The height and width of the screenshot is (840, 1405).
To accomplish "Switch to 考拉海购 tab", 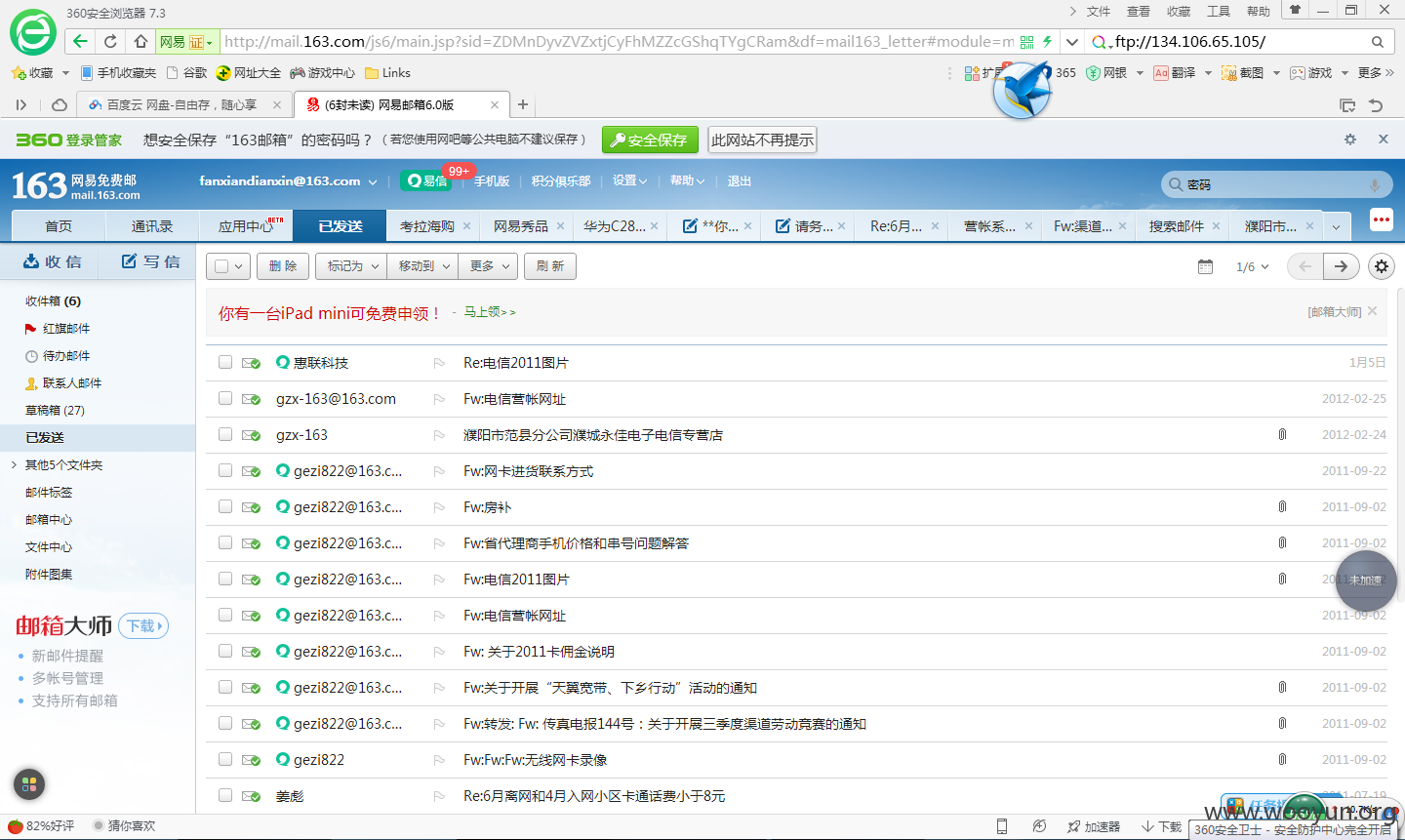I will click(427, 226).
